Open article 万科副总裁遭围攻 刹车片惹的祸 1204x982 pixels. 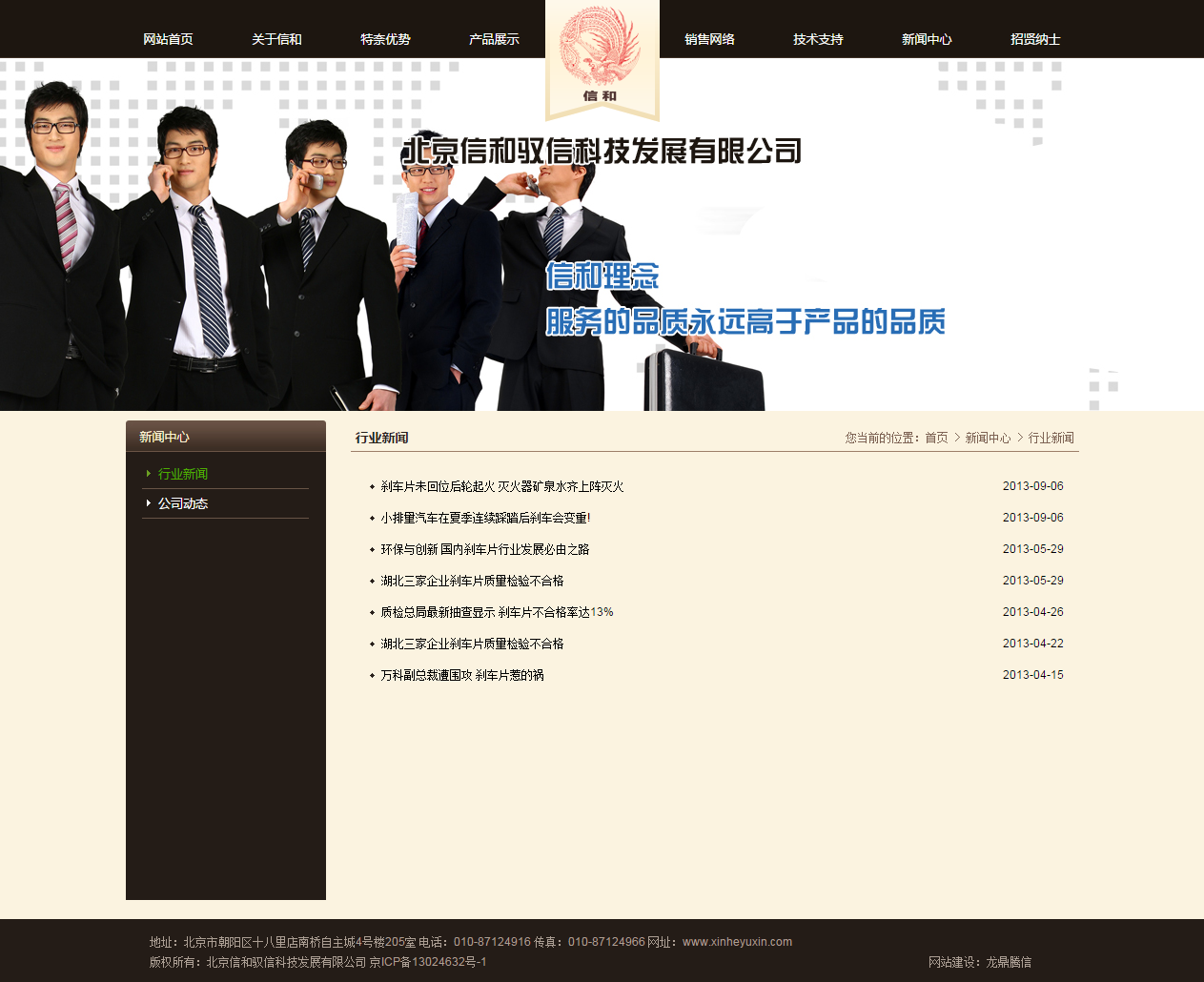462,675
